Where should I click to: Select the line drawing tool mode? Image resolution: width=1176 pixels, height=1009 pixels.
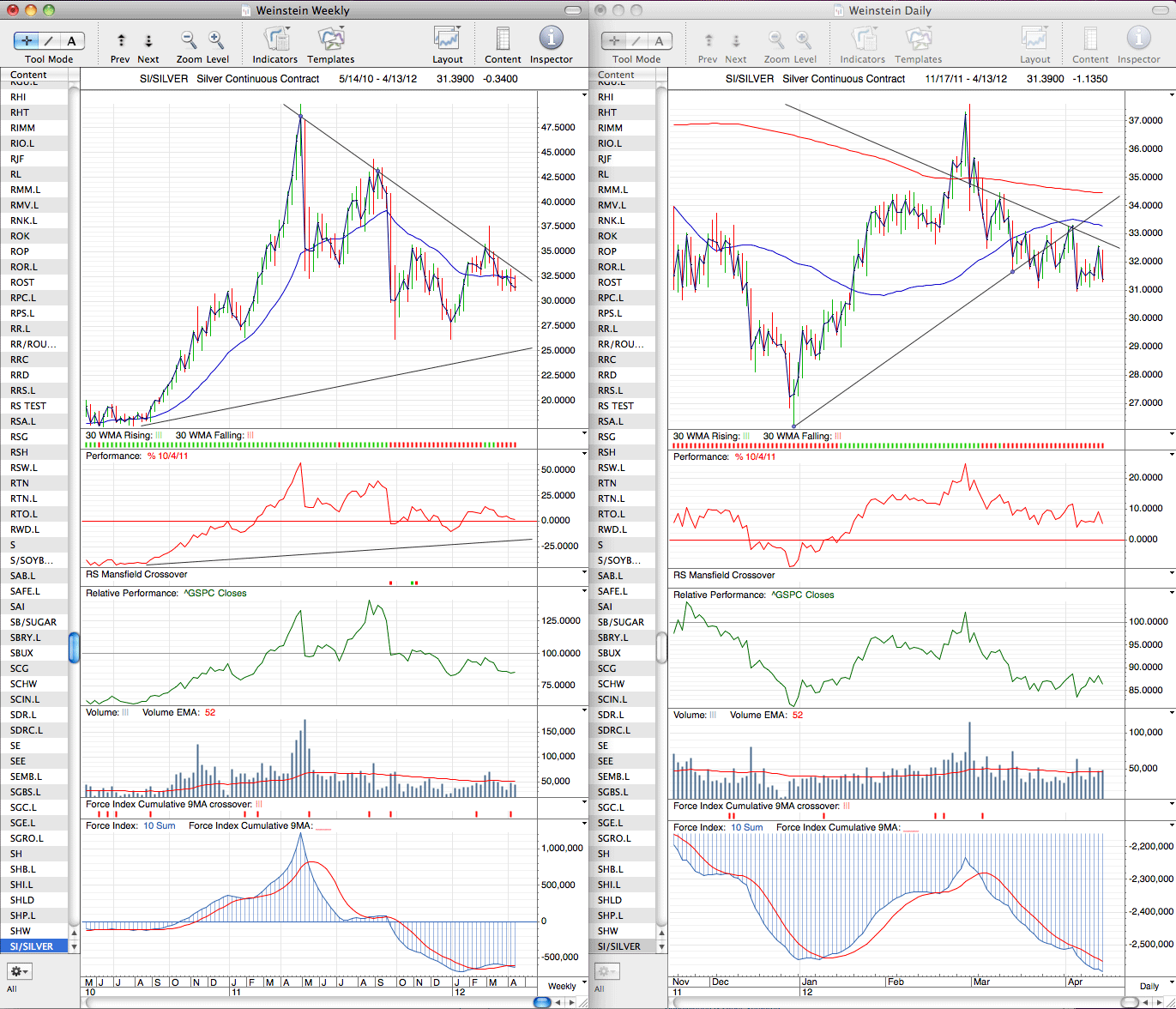point(49,40)
